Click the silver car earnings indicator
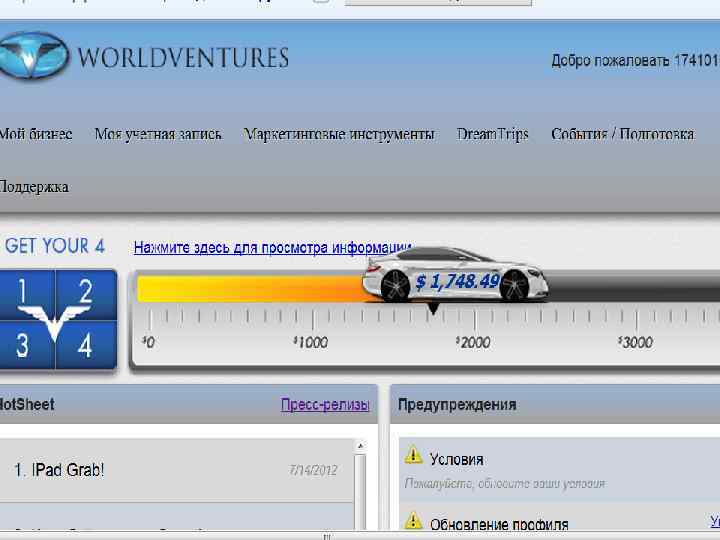Image resolution: width=720 pixels, height=540 pixels. pyautogui.click(x=455, y=275)
